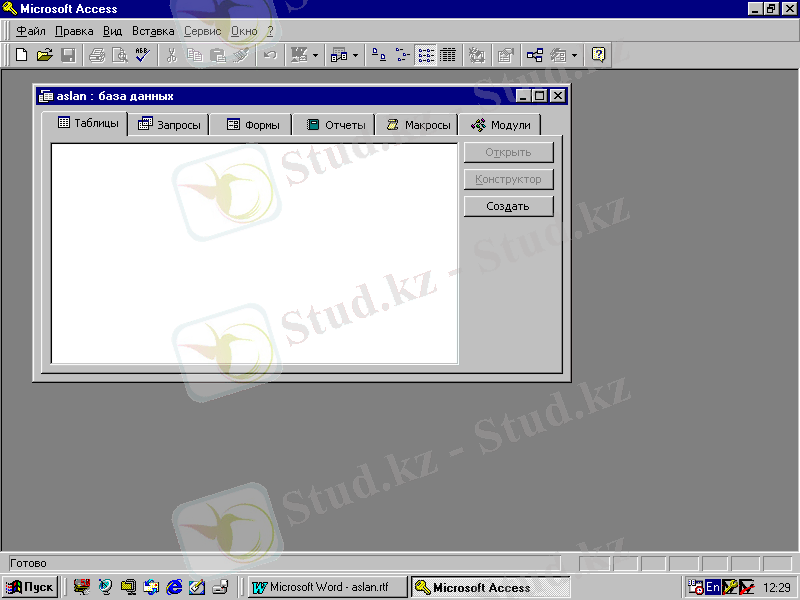Open the Вид menu

click(x=113, y=31)
